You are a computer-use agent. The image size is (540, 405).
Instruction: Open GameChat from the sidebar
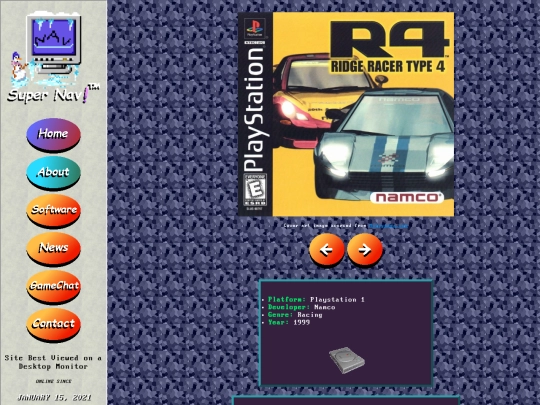[x=53, y=287]
